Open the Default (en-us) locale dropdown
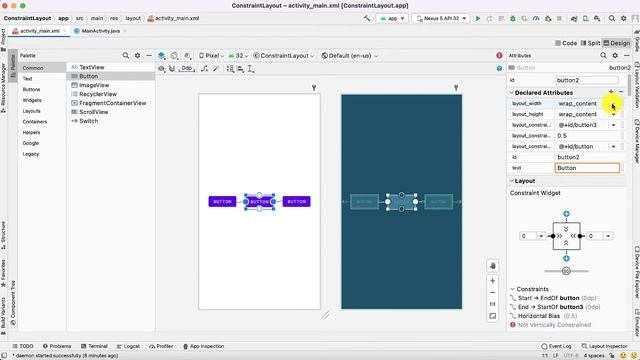This screenshot has width=640, height=360. tap(349, 56)
